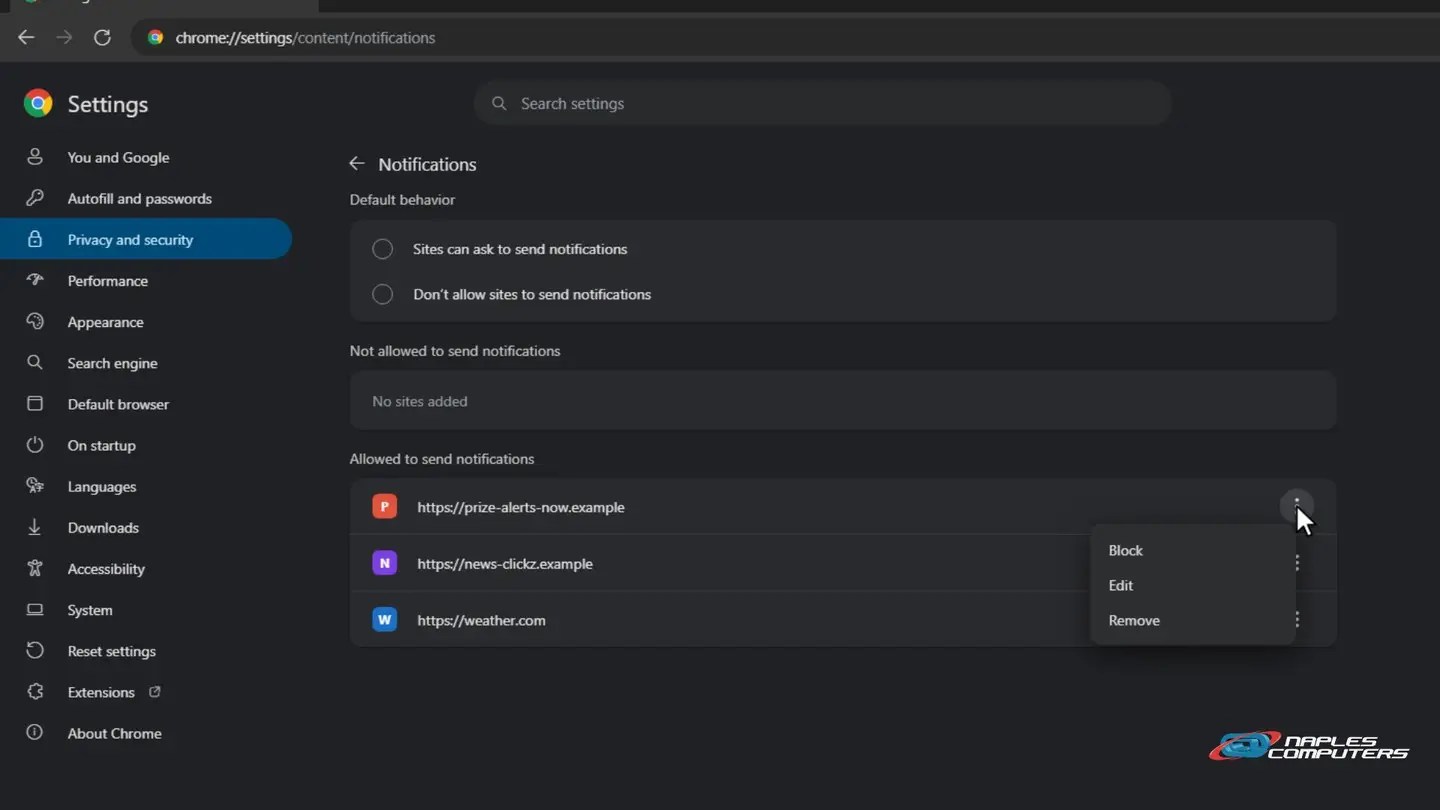Open more actions for news-clickz.example
This screenshot has width=1440, height=810.
click(1297, 563)
